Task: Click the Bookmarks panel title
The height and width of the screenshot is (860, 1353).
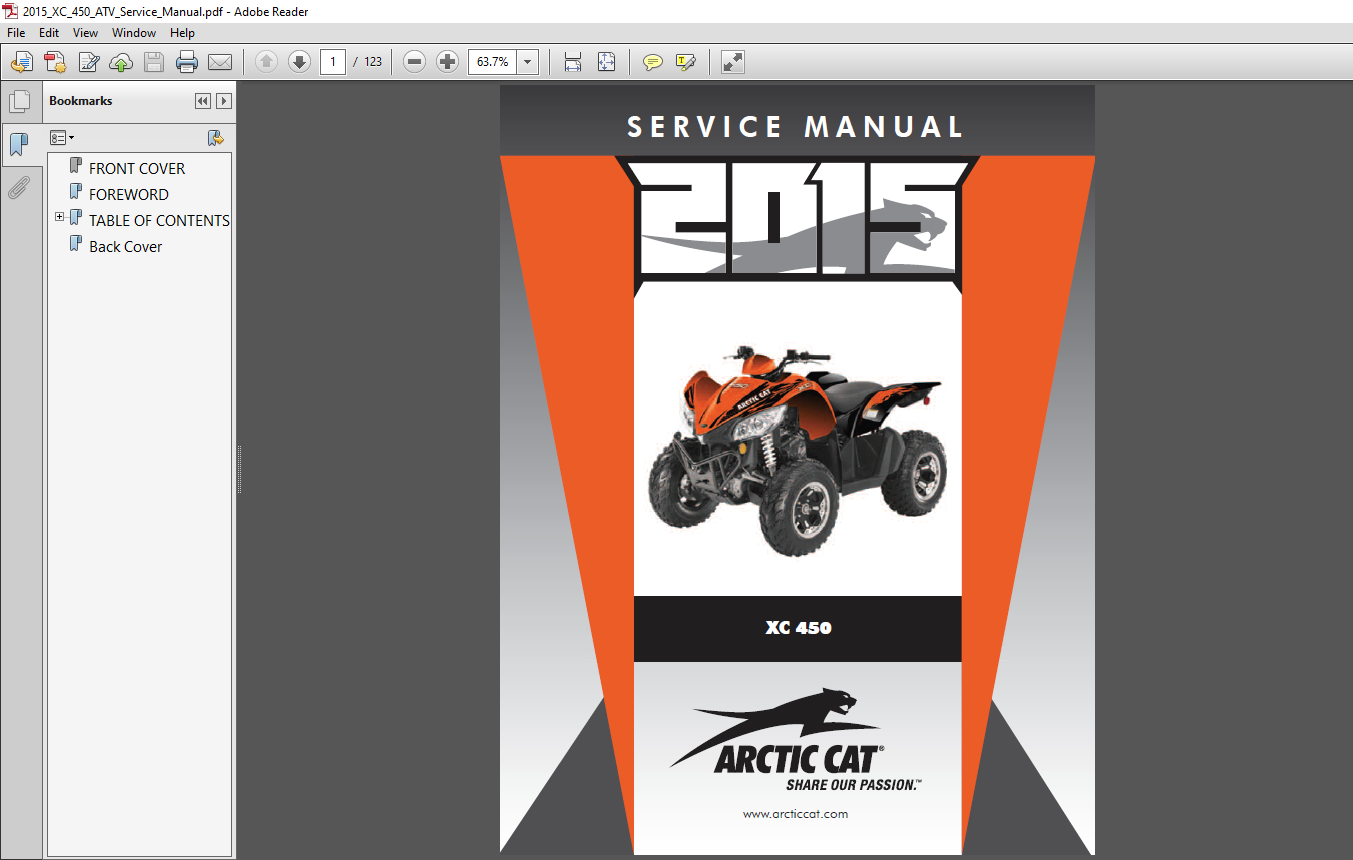Action: 81,101
